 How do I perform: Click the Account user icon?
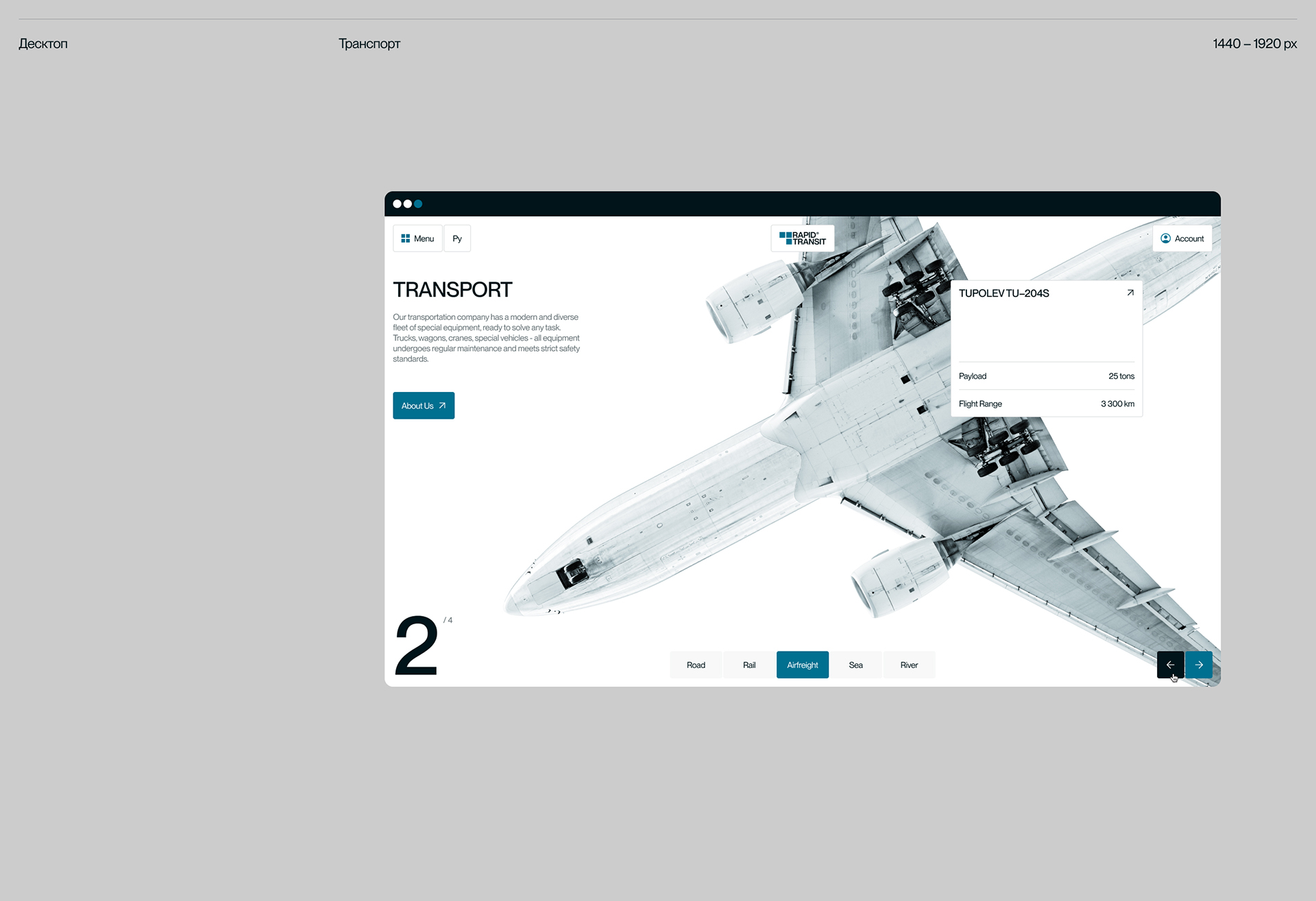click(1165, 238)
